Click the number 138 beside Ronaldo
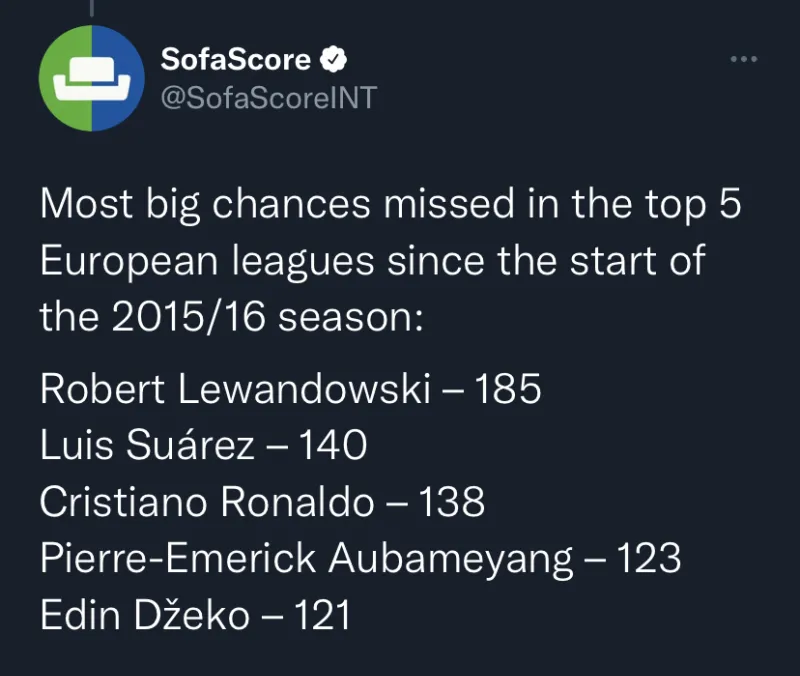The width and height of the screenshot is (800, 676). [x=452, y=502]
